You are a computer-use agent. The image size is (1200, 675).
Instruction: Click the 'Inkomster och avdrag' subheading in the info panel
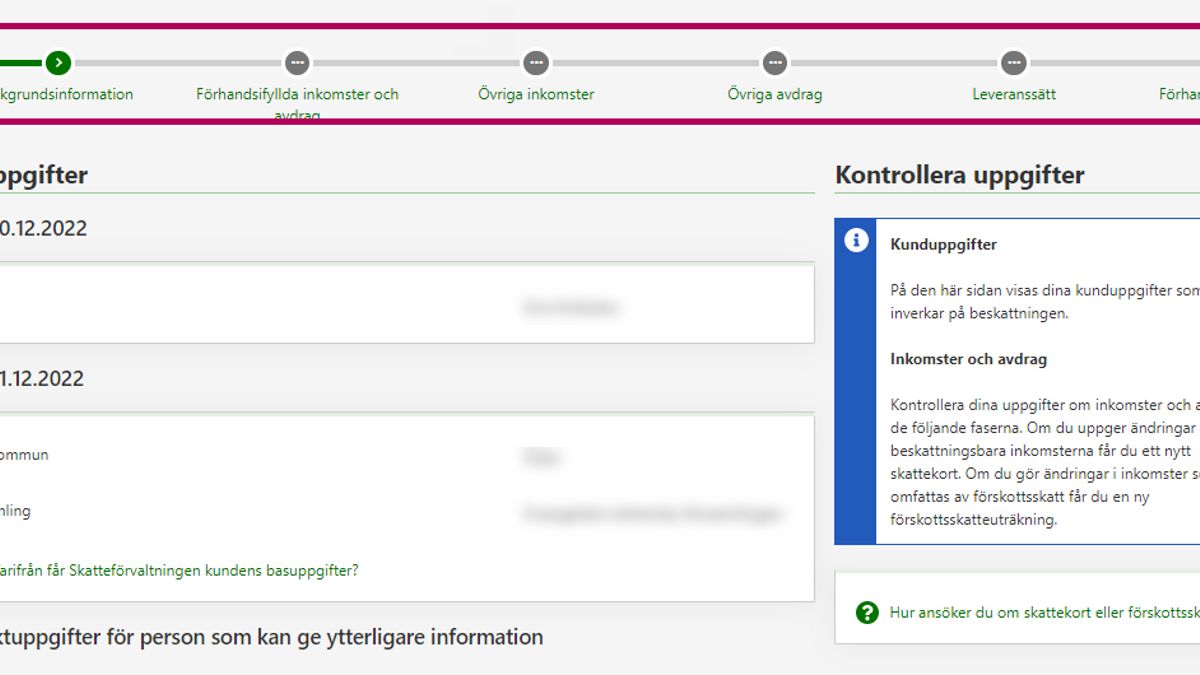click(x=968, y=359)
